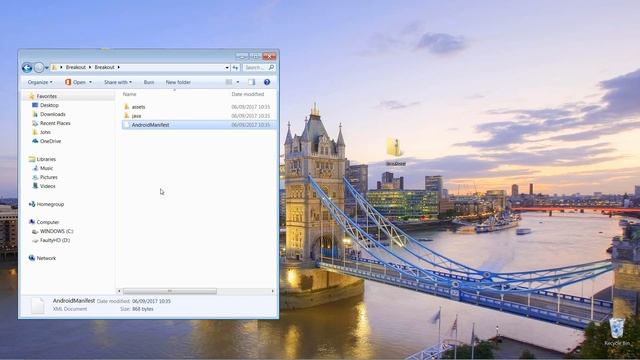Open the Music library
This screenshot has width=640, height=360.
pyautogui.click(x=47, y=168)
